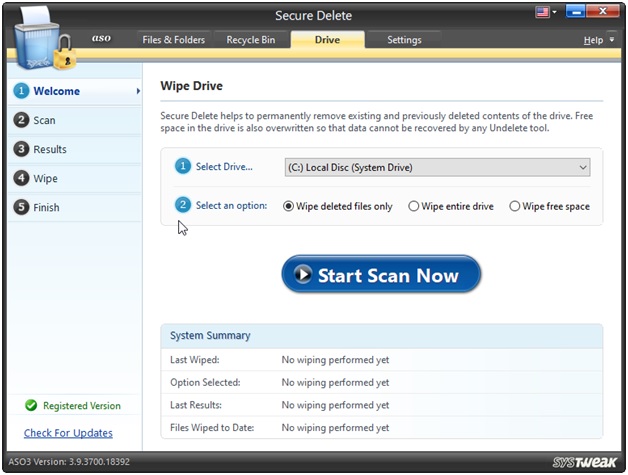Click the Select an option label
628x475 pixels.
coord(231,205)
